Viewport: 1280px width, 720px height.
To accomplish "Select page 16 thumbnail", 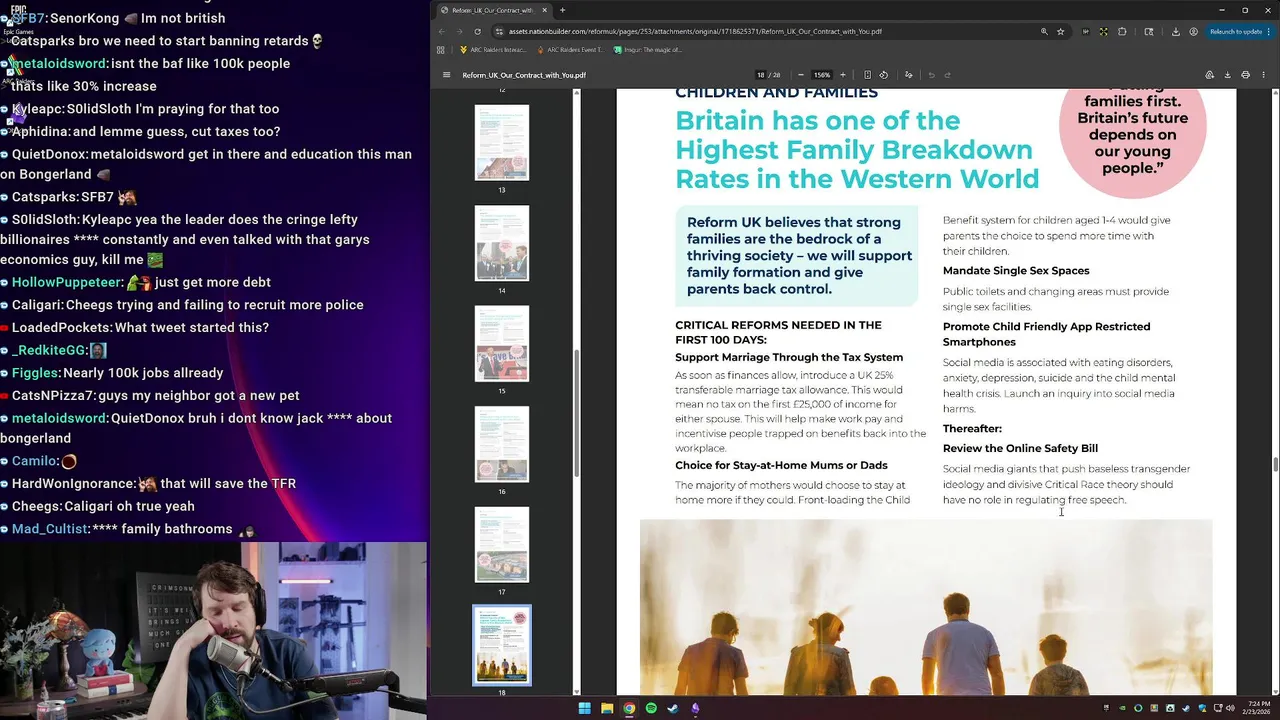I will [x=502, y=444].
